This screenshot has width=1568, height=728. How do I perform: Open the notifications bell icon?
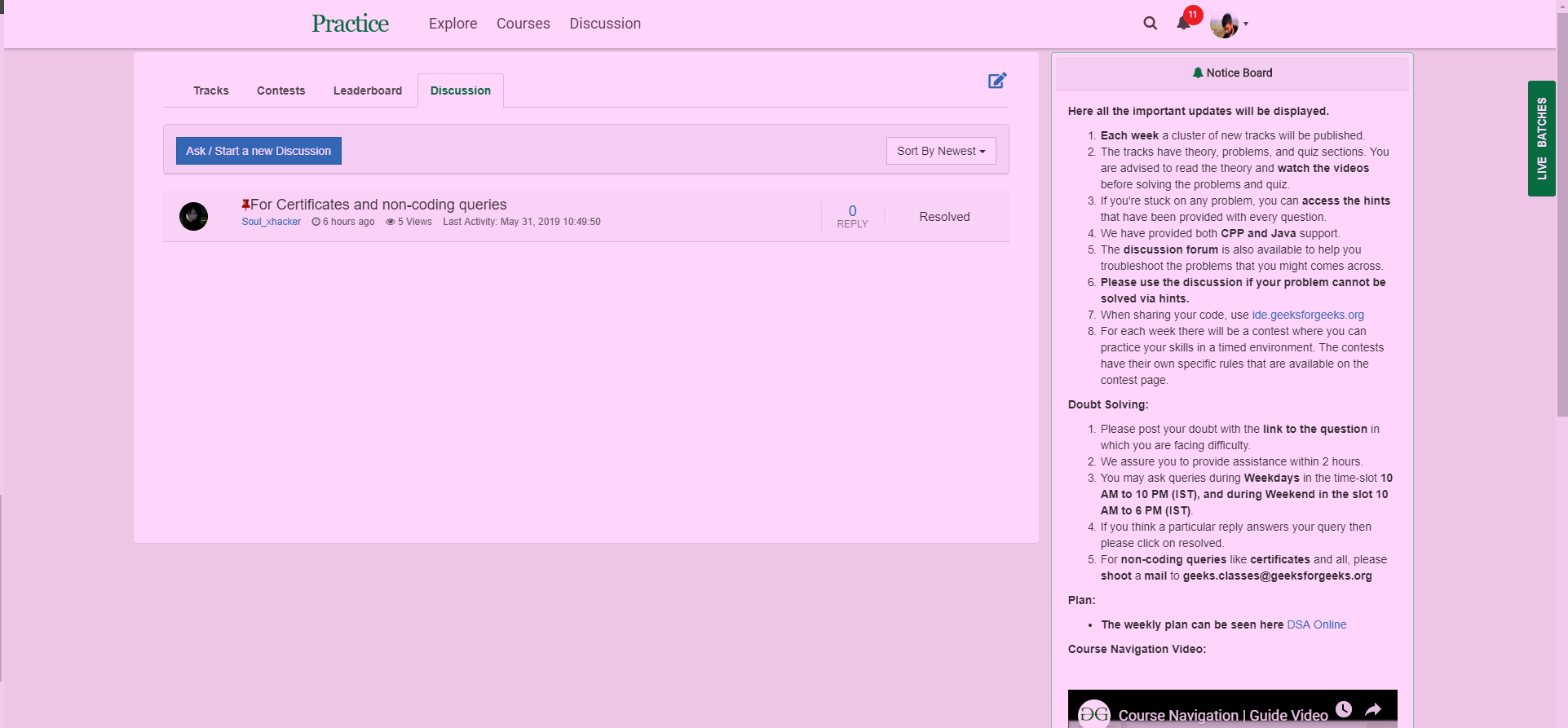click(1184, 22)
